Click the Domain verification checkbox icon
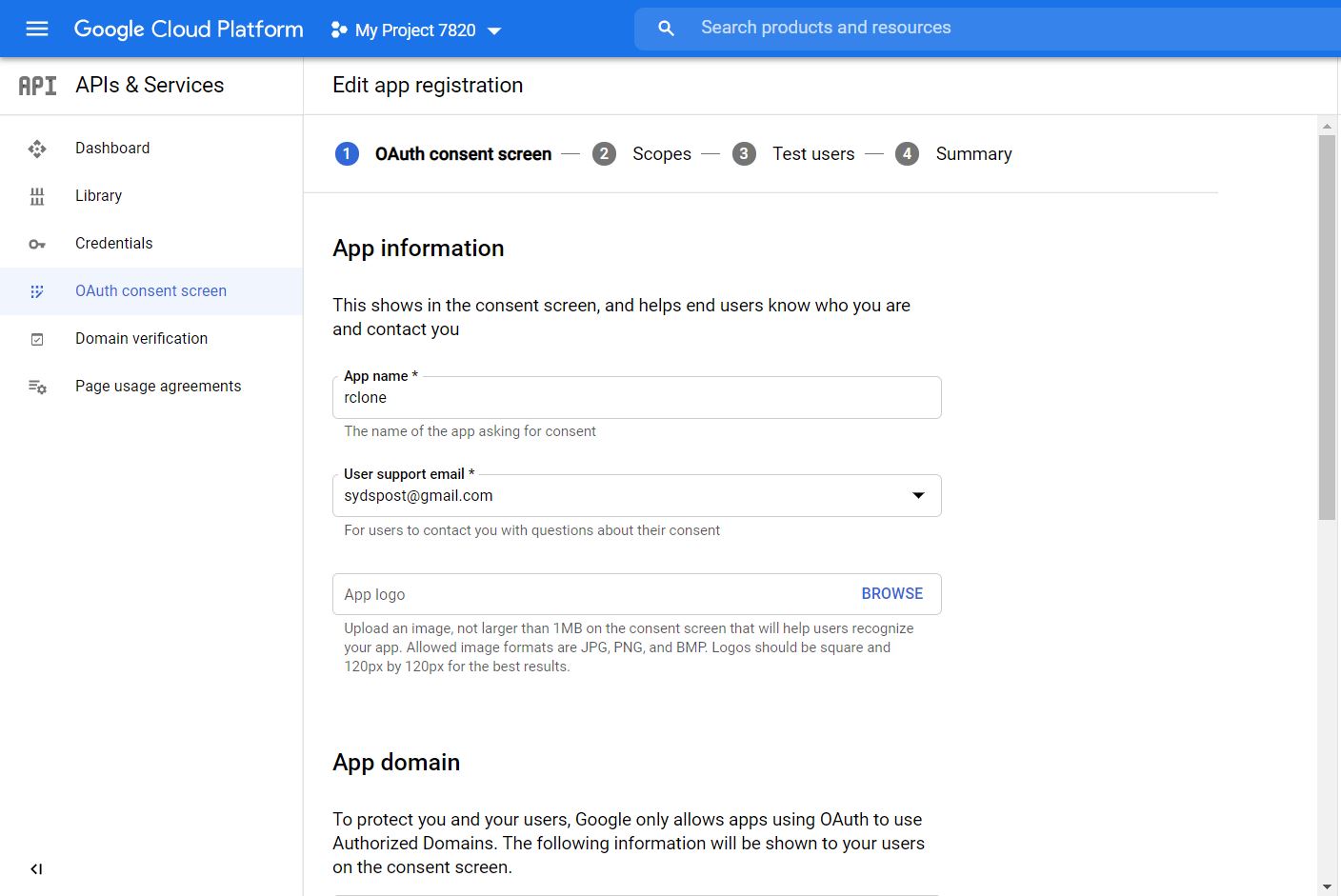The width and height of the screenshot is (1341, 896). click(37, 339)
